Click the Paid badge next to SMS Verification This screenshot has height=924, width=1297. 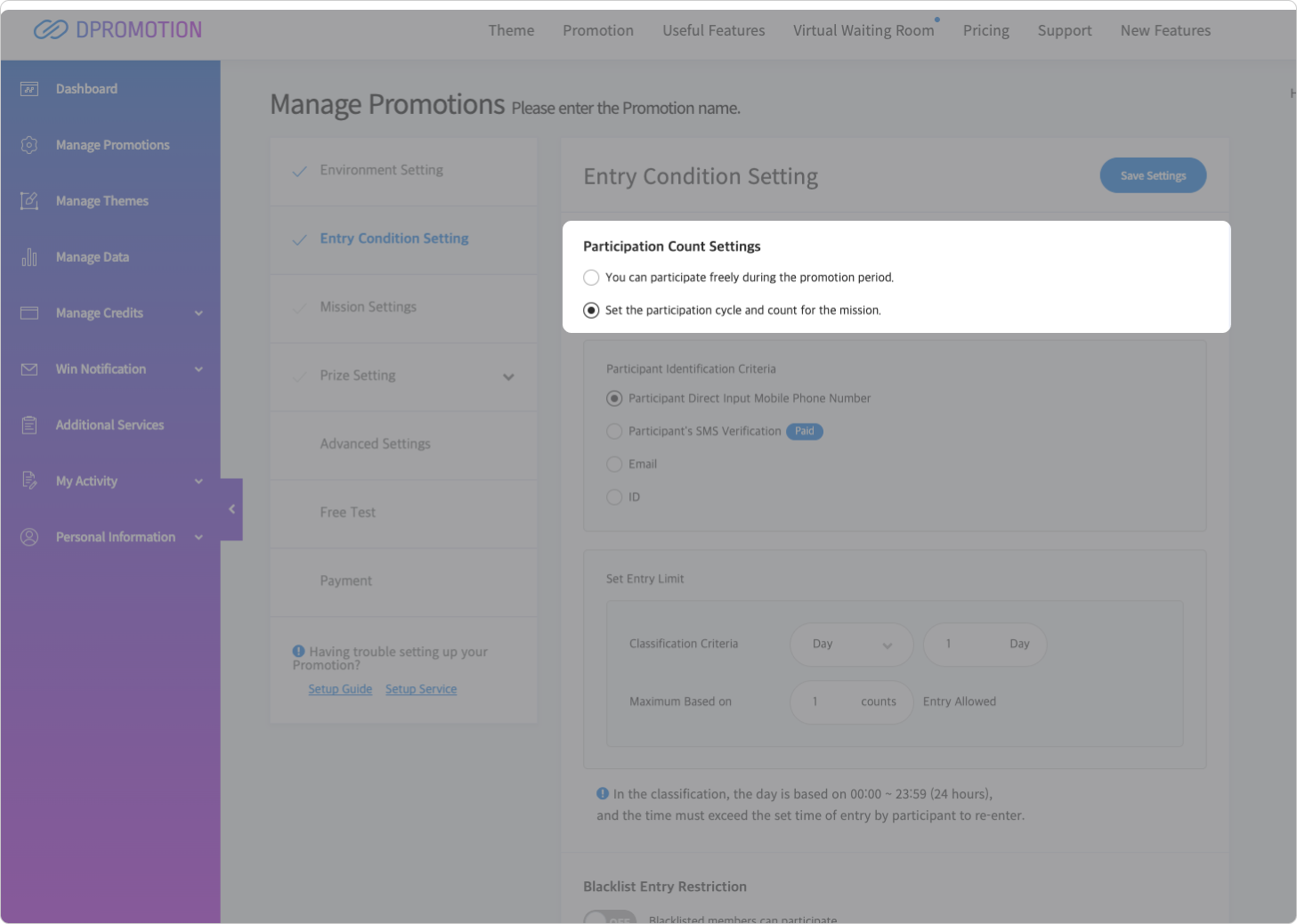pyautogui.click(x=805, y=432)
